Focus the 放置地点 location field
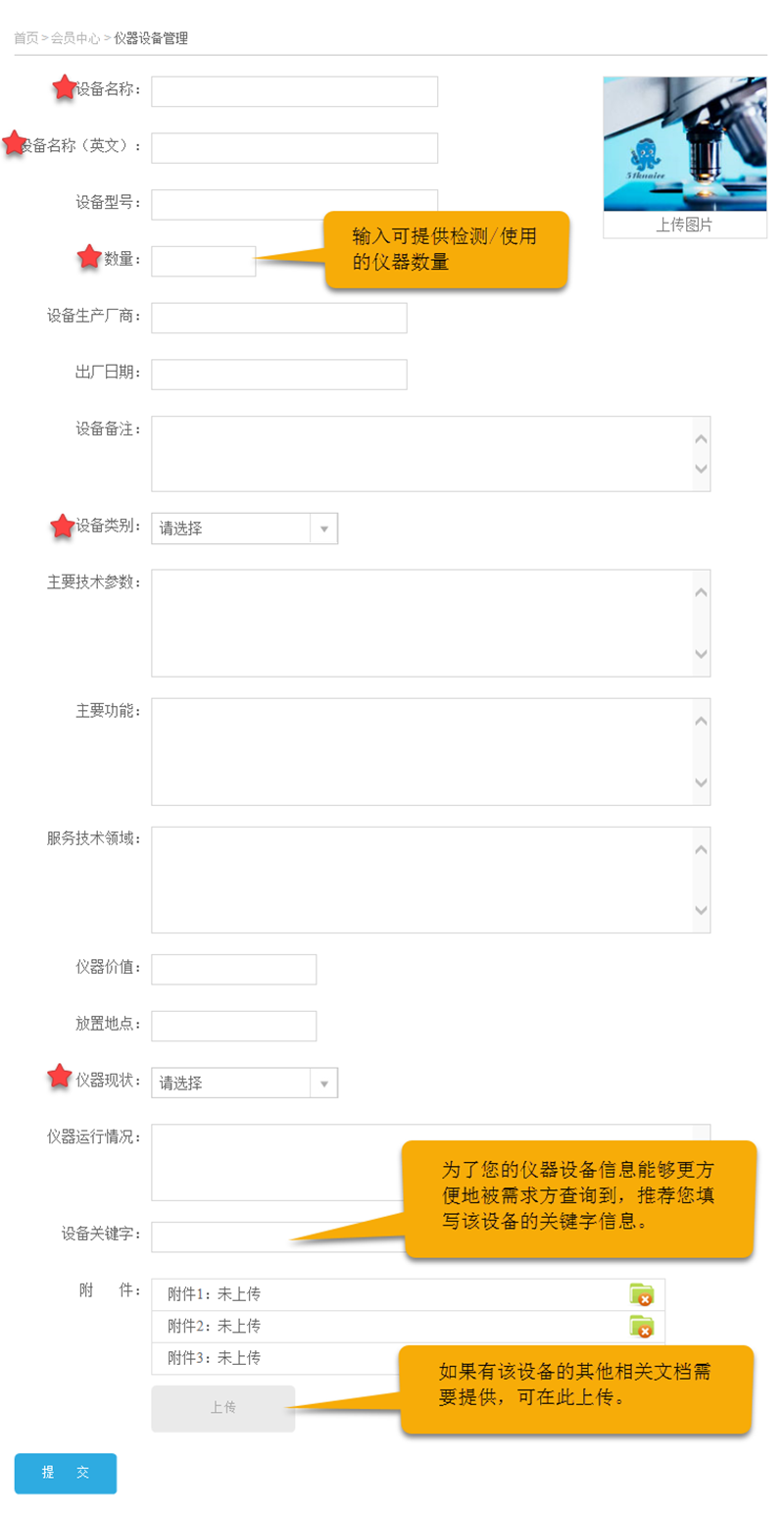The width and height of the screenshot is (784, 1513). click(x=233, y=1026)
